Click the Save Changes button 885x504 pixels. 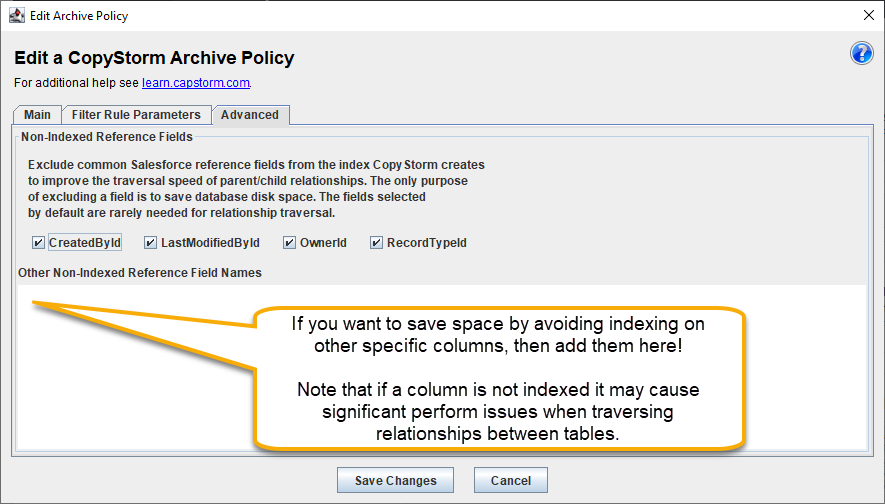[x=396, y=480]
